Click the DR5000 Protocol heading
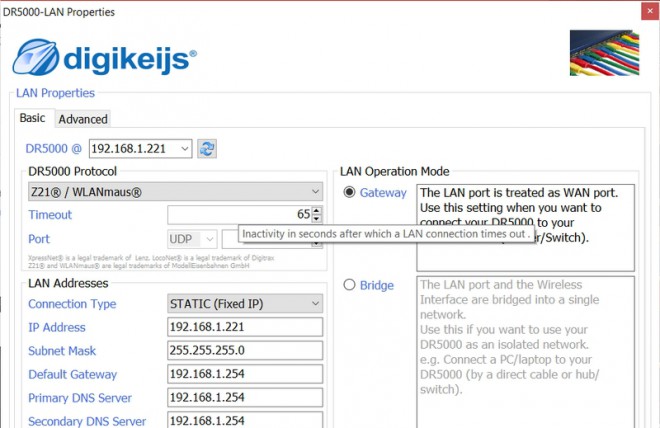Screen dimensions: 660x428 [x=72, y=171]
